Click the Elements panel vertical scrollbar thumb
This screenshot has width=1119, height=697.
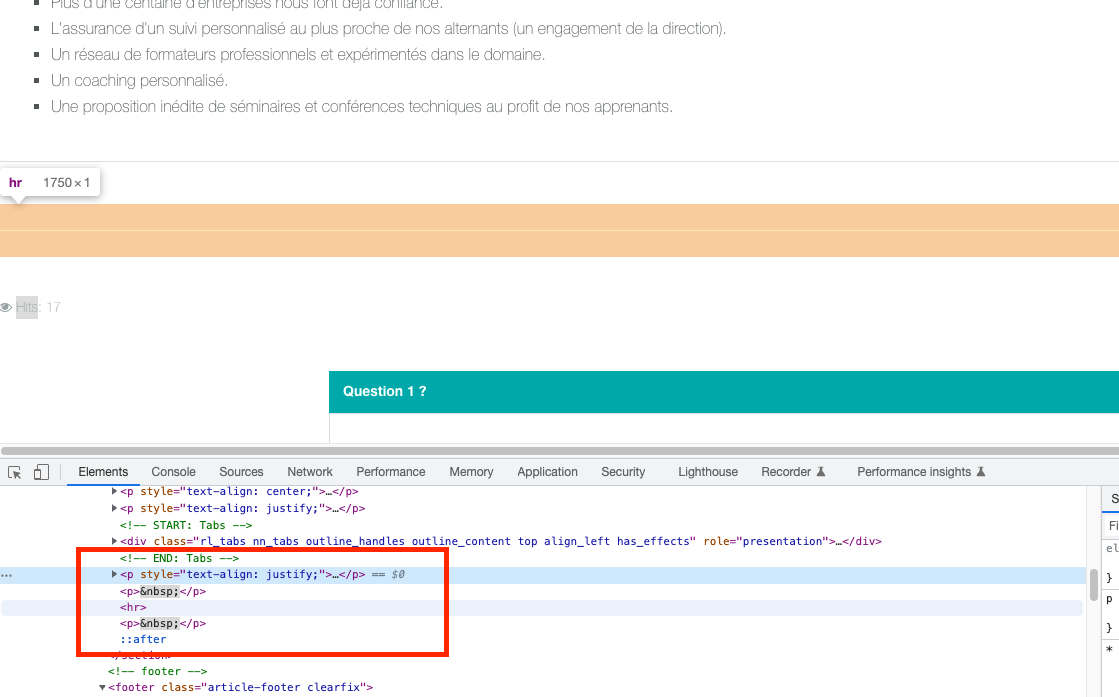click(1094, 582)
